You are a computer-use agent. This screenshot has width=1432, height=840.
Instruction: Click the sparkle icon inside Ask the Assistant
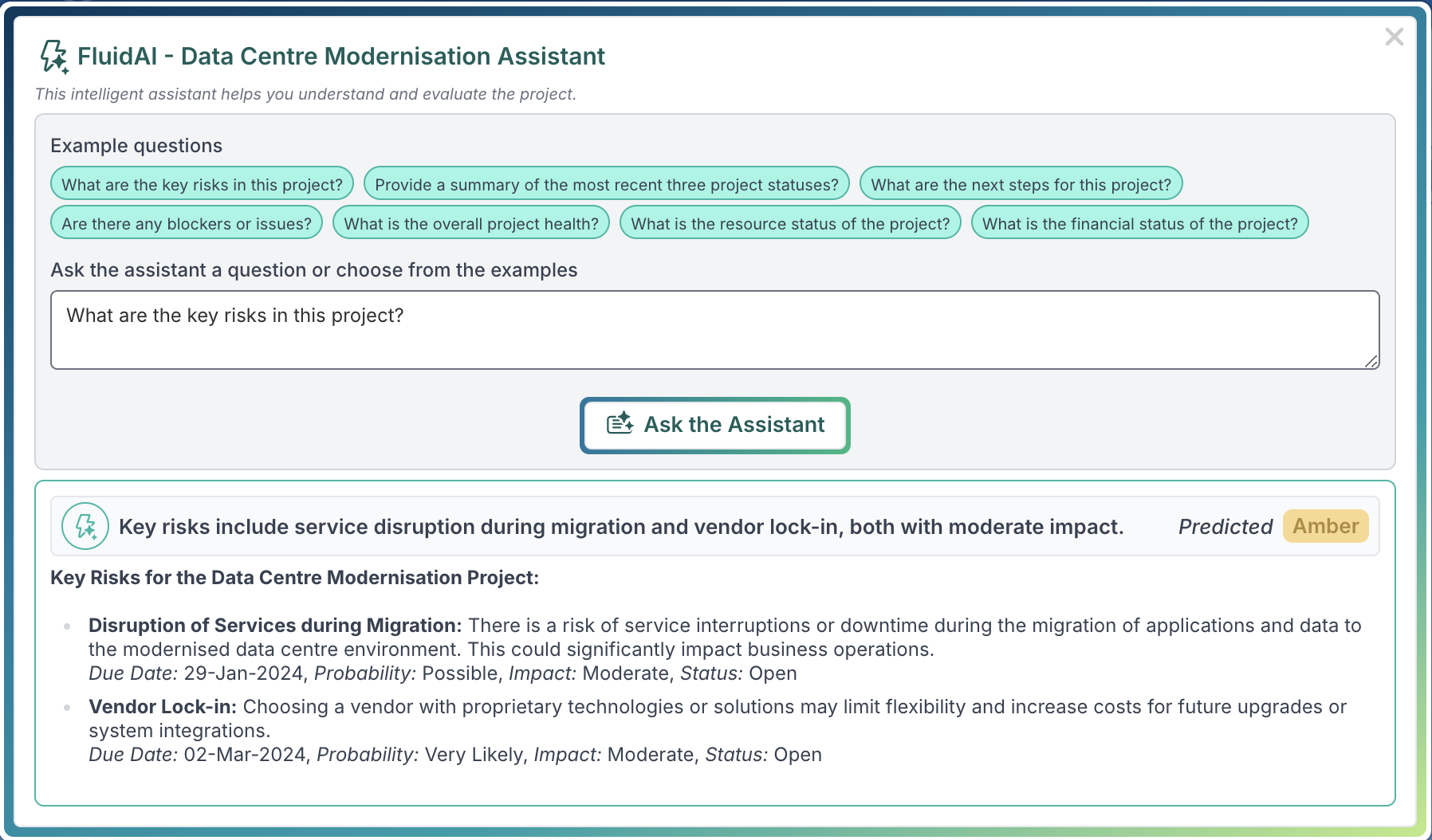(620, 424)
